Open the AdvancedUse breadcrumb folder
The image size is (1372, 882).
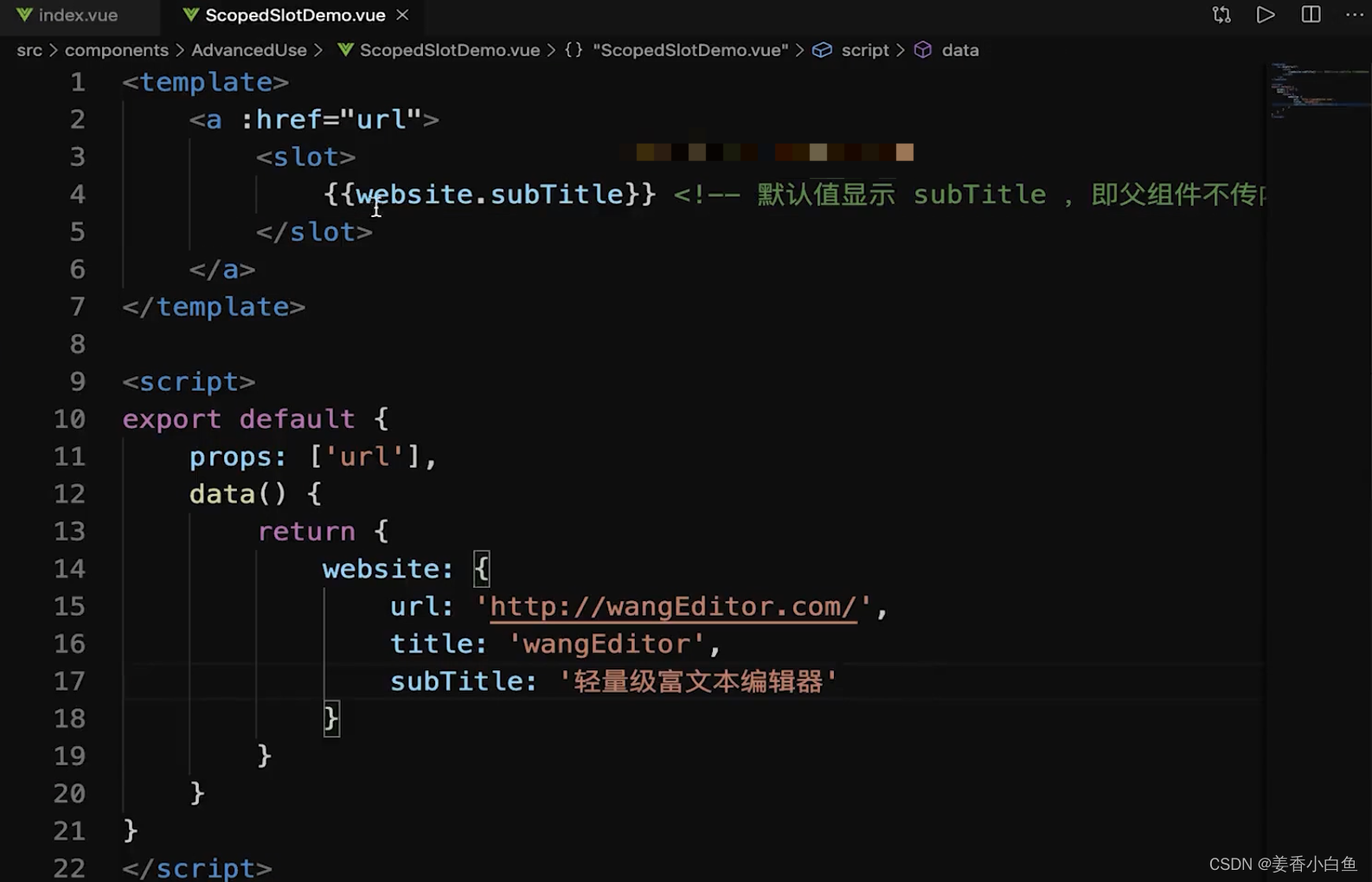pos(249,50)
